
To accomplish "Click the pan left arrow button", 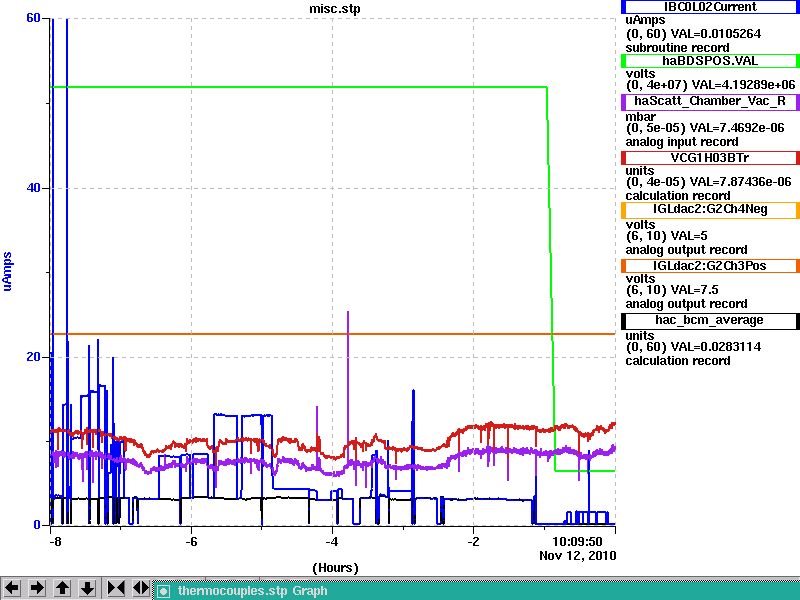I will (12, 588).
